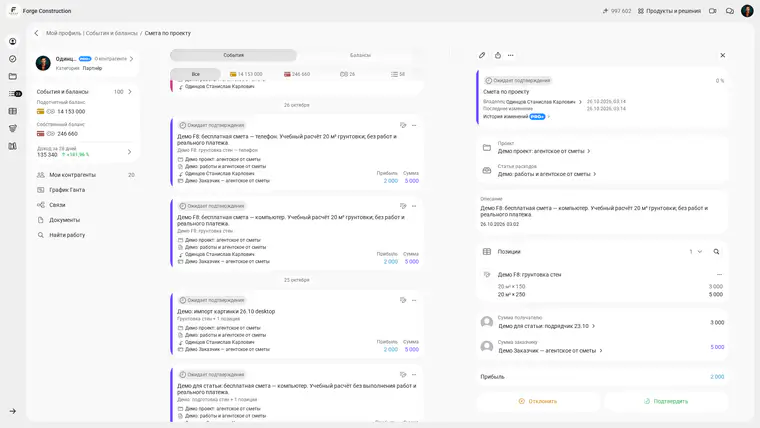Open Мои контрагенты menu item
760x428 pixels.
(x=85, y=175)
